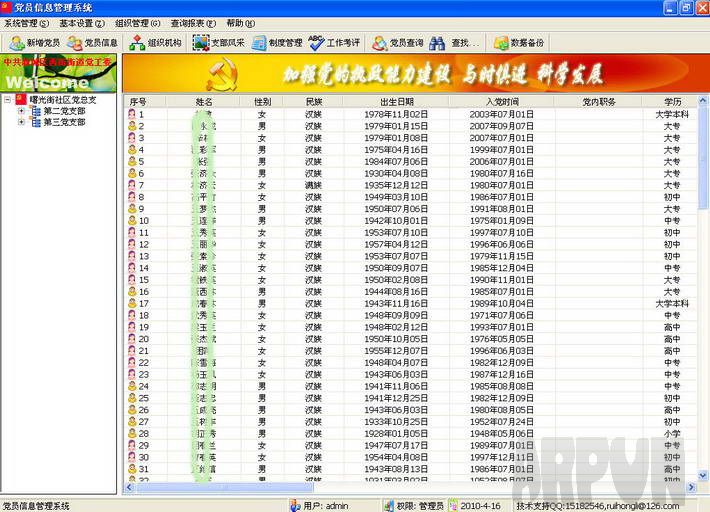
Task: Click the 新增党员 toolbar icon
Action: tap(34, 43)
